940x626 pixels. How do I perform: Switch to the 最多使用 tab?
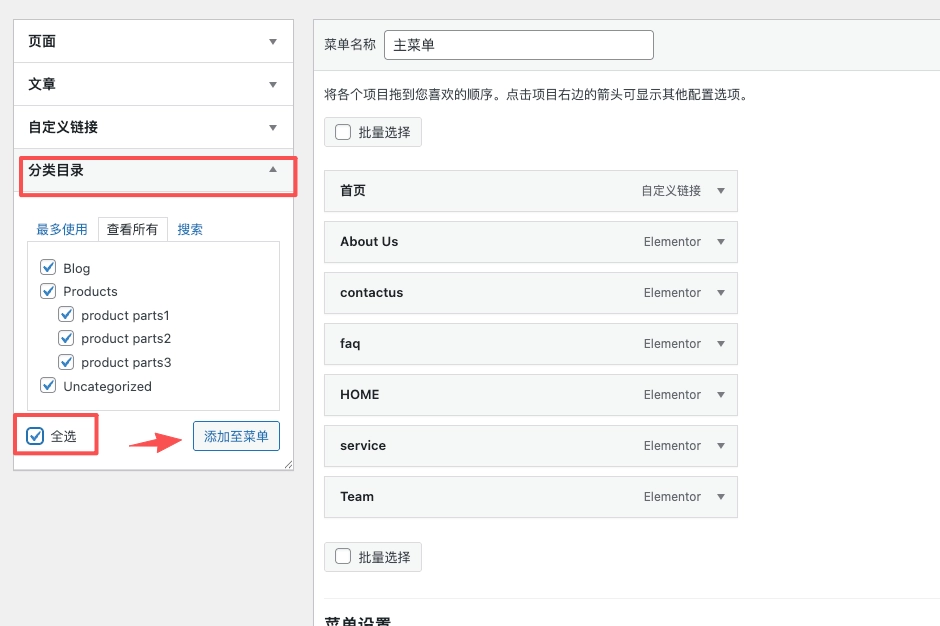62,229
